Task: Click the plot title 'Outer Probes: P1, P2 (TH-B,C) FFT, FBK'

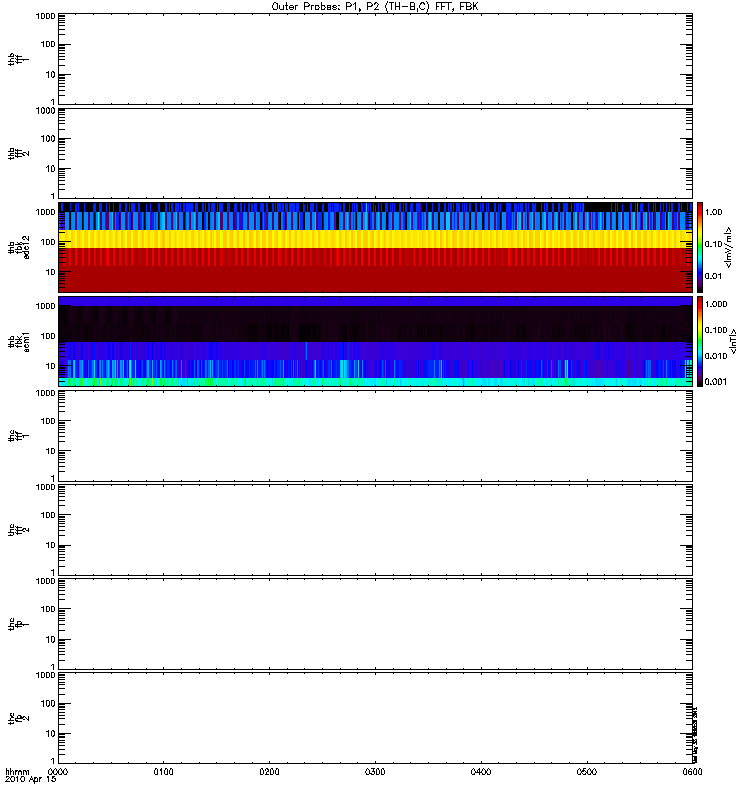Action: point(375,7)
